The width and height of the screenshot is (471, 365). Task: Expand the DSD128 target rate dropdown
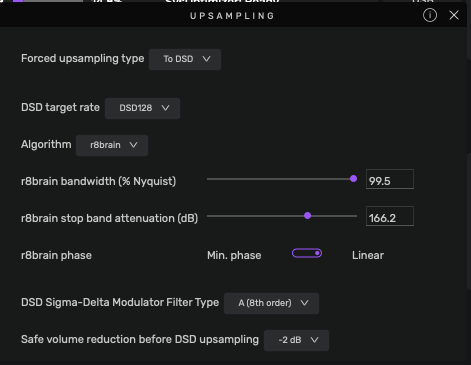[142, 108]
